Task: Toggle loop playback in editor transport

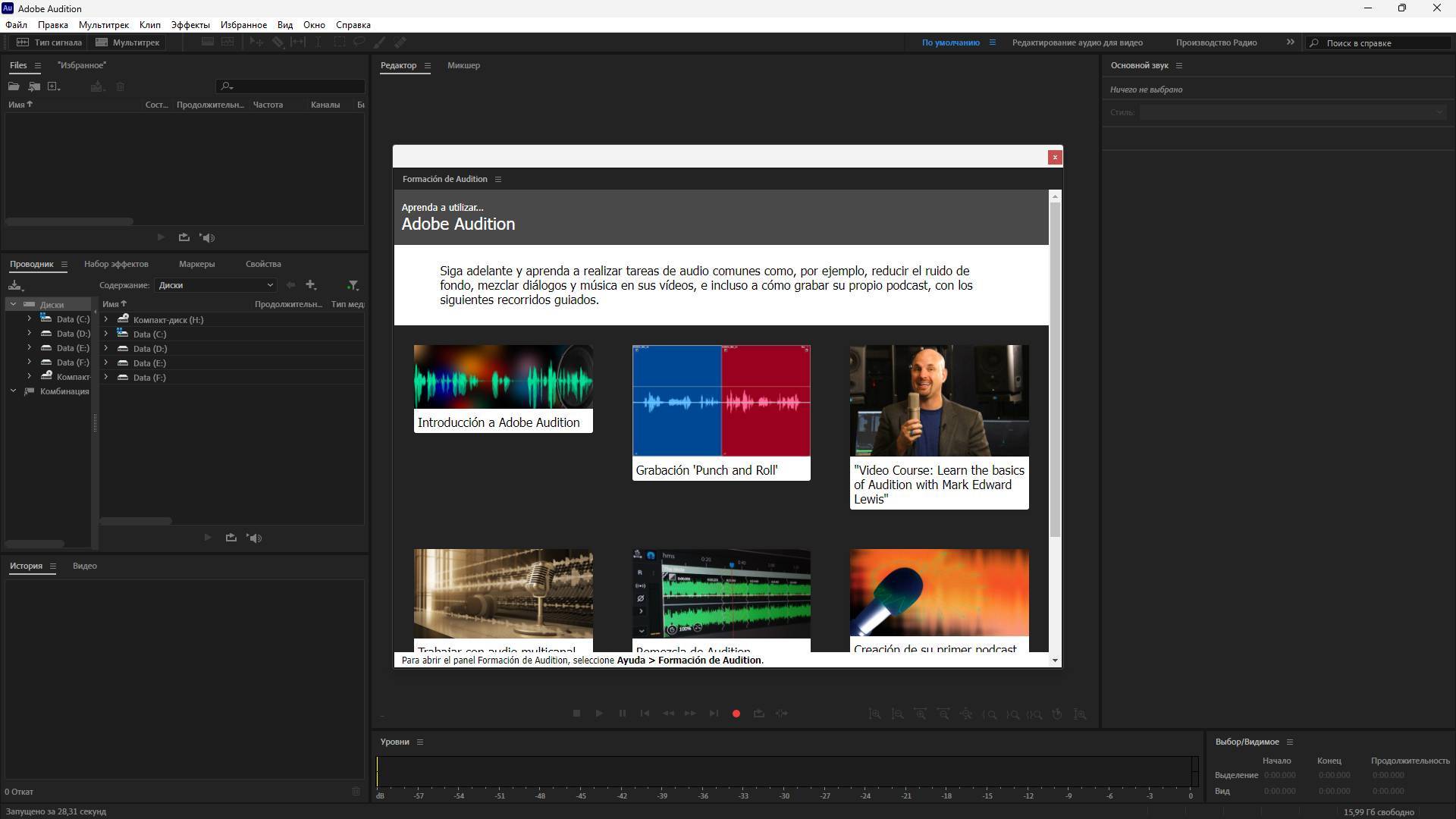Action: point(758,714)
